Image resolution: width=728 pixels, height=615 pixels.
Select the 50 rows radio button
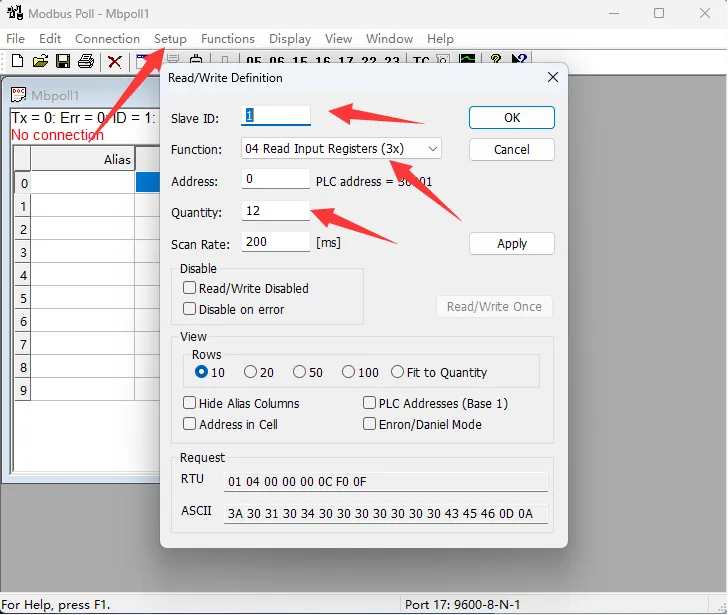(x=299, y=372)
